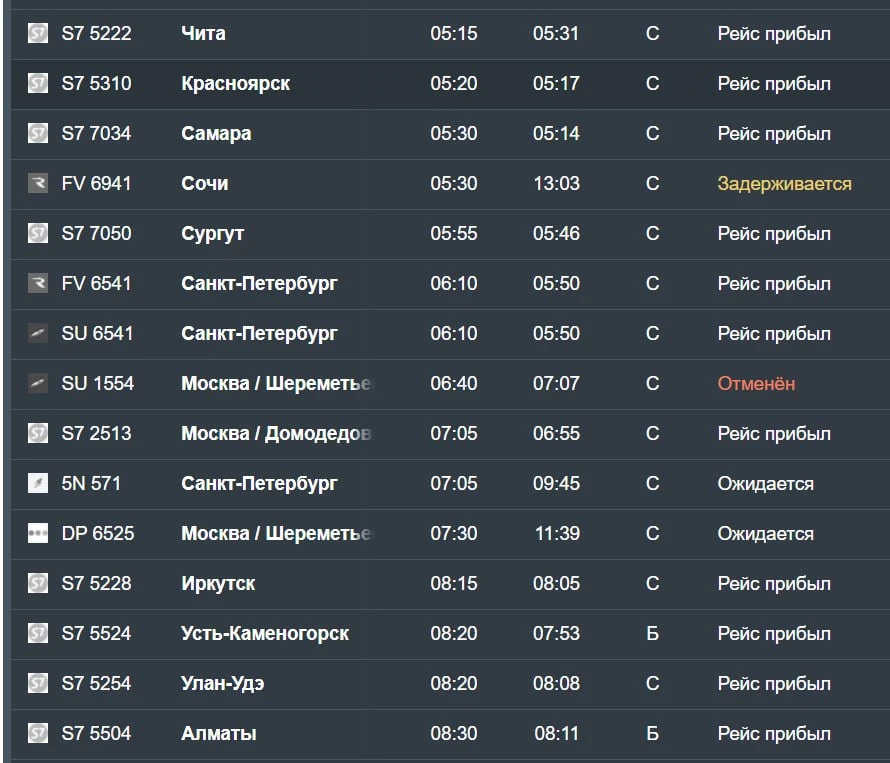The width and height of the screenshot is (890, 763).
Task: Click the S7 logo beside flight S7 7050
Action: pos(38,233)
